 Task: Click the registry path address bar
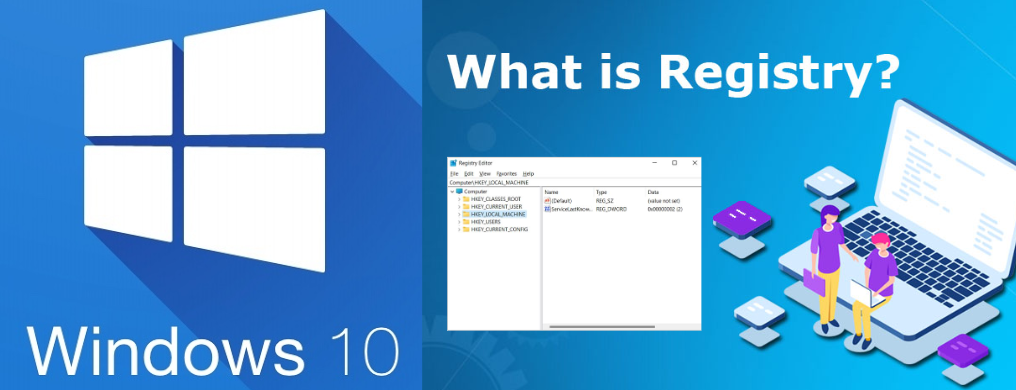tap(574, 183)
